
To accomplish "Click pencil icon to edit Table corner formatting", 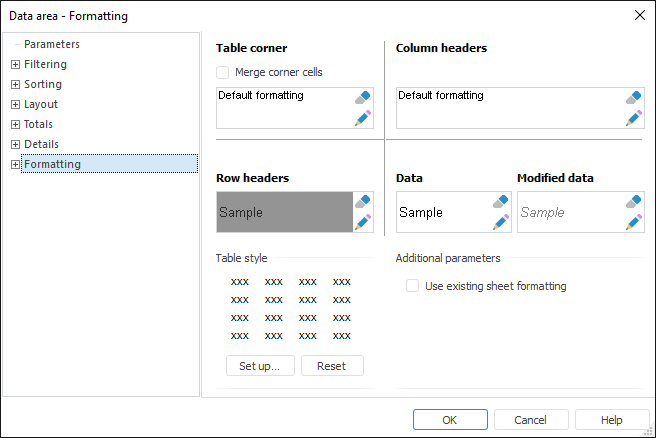I will coord(363,118).
